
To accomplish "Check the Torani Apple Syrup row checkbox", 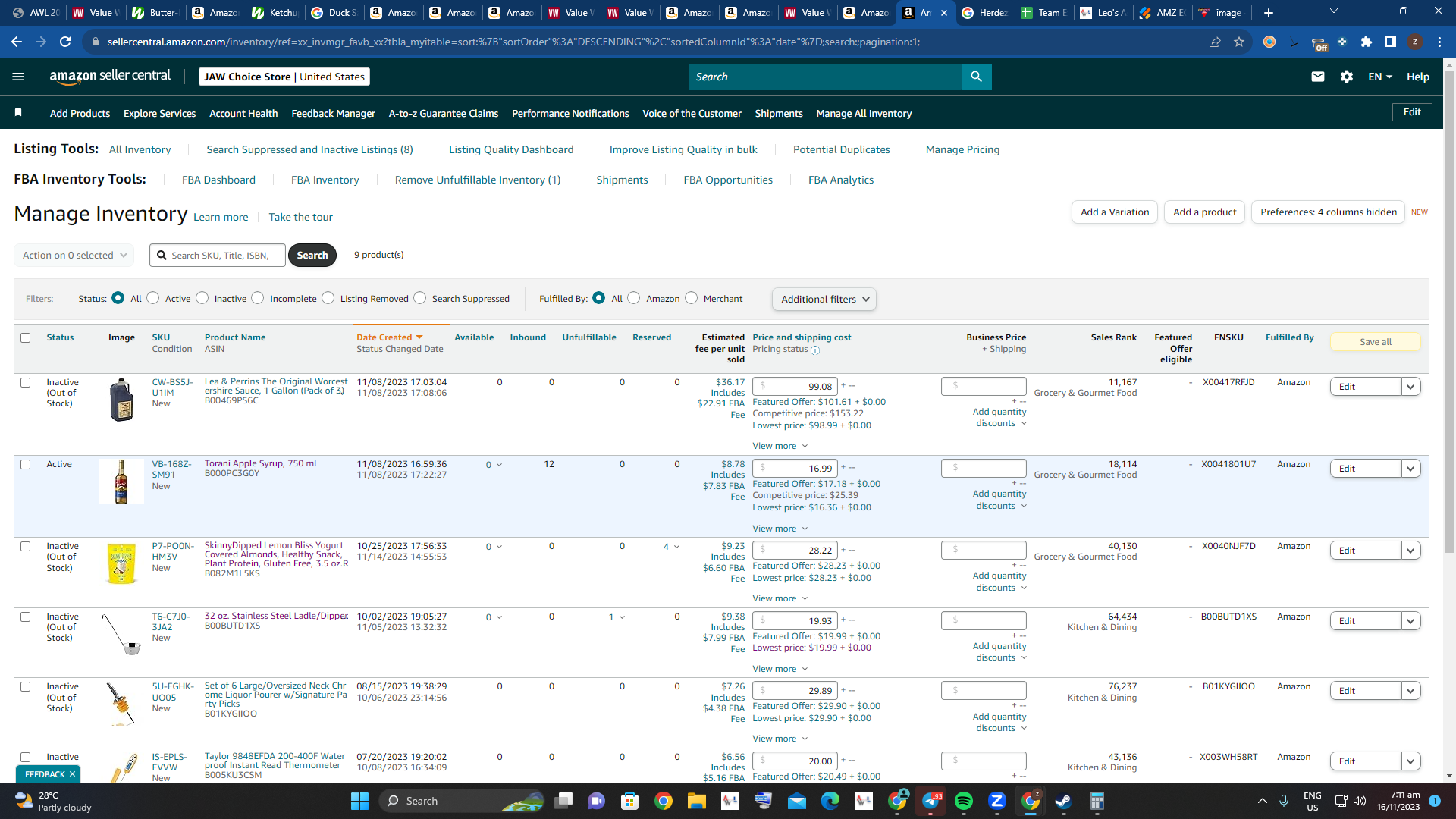I will click(26, 464).
